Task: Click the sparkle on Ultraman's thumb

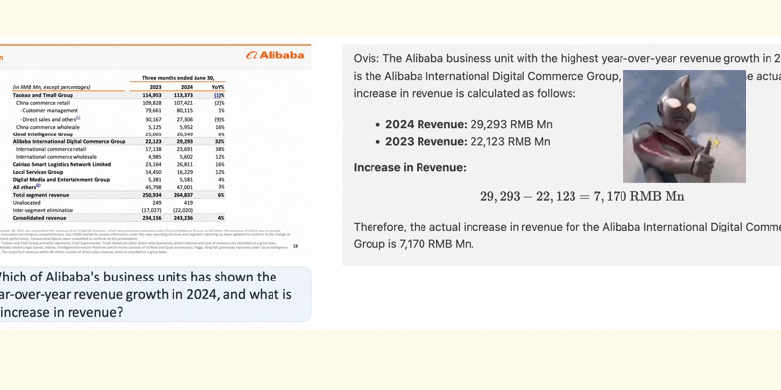Action: coord(716,143)
